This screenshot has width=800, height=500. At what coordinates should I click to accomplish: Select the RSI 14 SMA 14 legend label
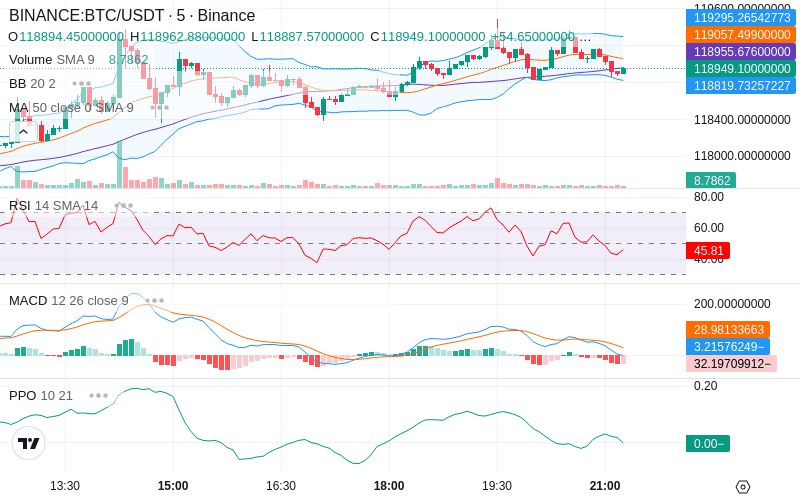54,206
